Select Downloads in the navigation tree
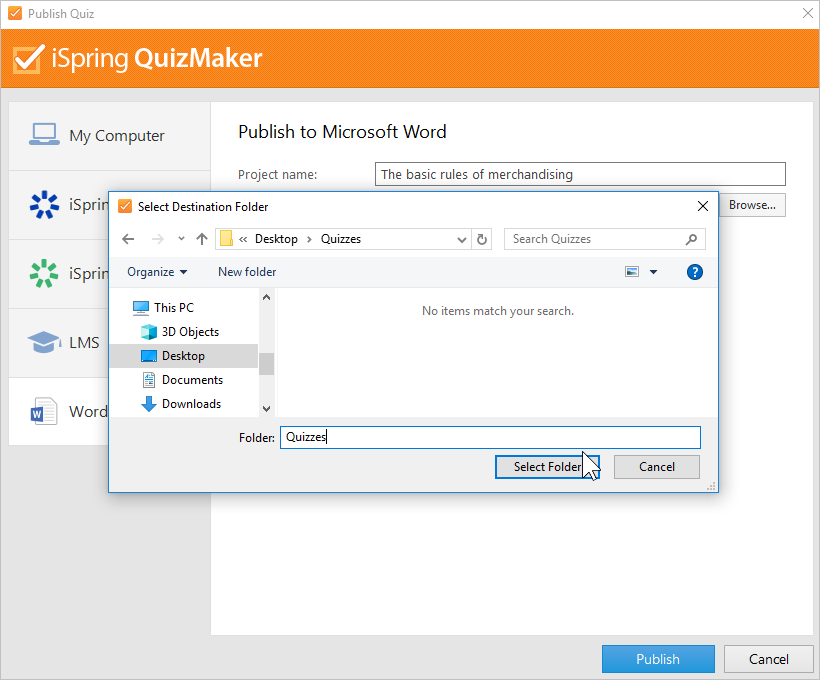Viewport: 820px width, 680px height. pyautogui.click(x=191, y=404)
